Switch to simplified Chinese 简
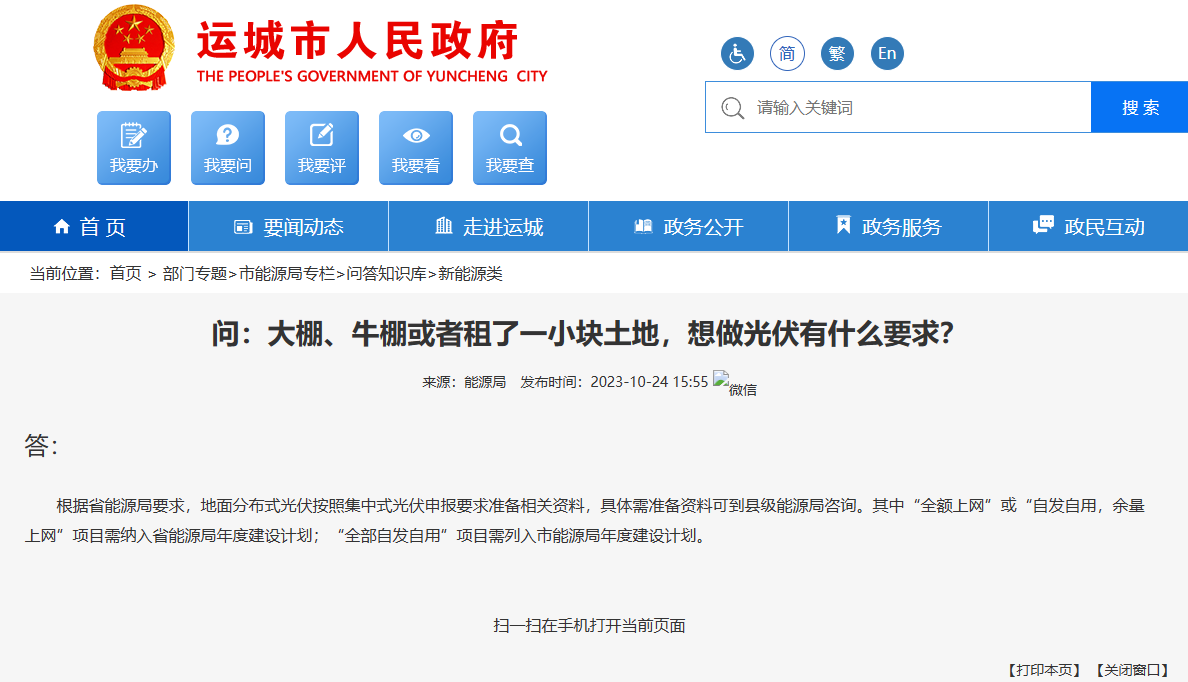The height and width of the screenshot is (682, 1188). coord(787,54)
